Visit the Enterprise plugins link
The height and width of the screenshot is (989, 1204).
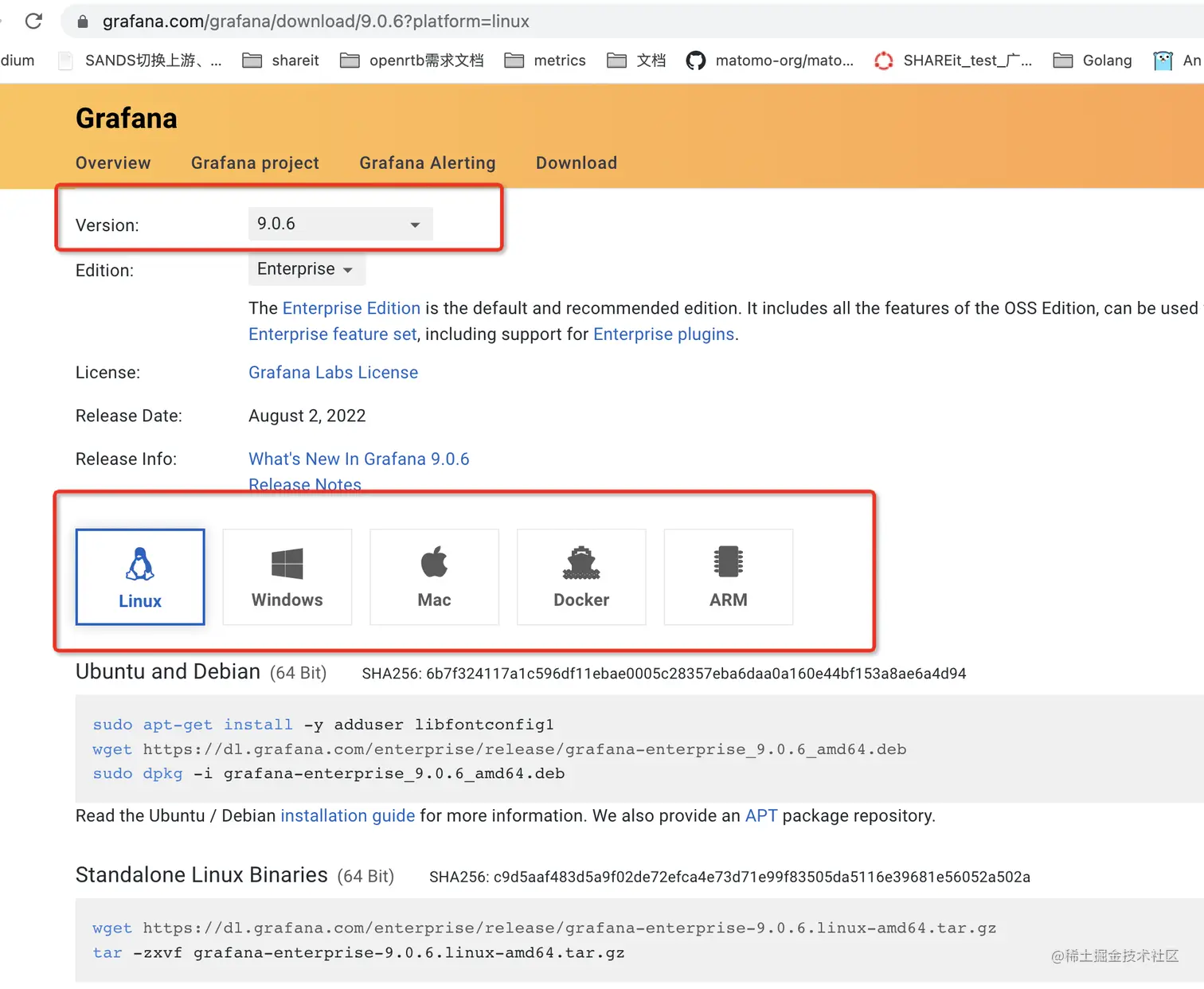[664, 334]
